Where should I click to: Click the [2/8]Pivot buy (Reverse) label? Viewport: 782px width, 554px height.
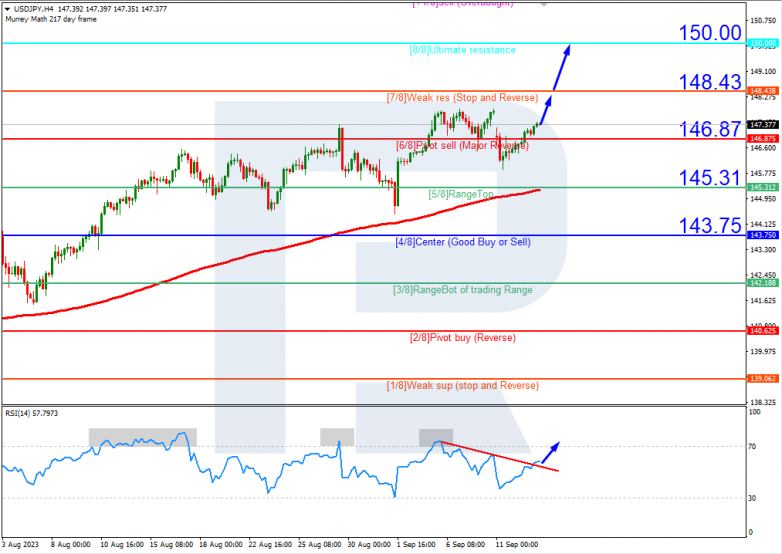pos(463,338)
